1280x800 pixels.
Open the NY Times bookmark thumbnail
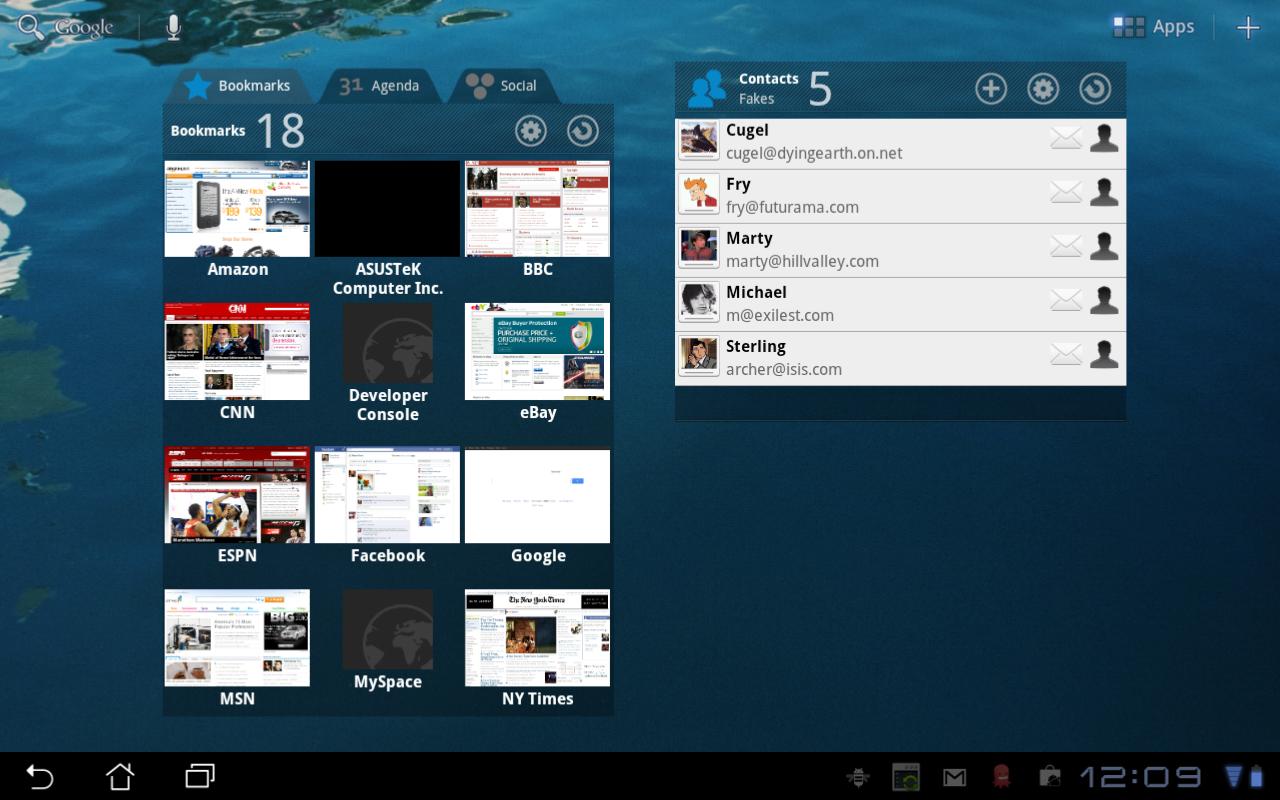537,638
